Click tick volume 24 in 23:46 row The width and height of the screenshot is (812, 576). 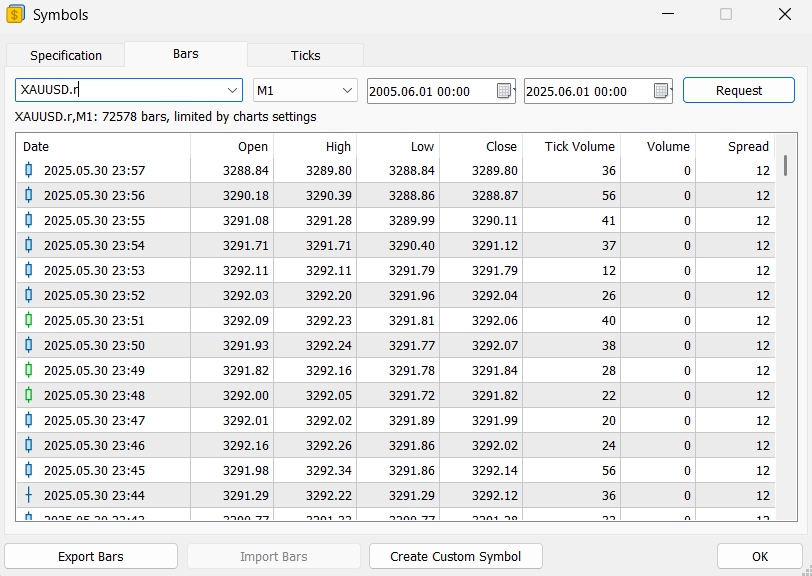[x=608, y=445]
